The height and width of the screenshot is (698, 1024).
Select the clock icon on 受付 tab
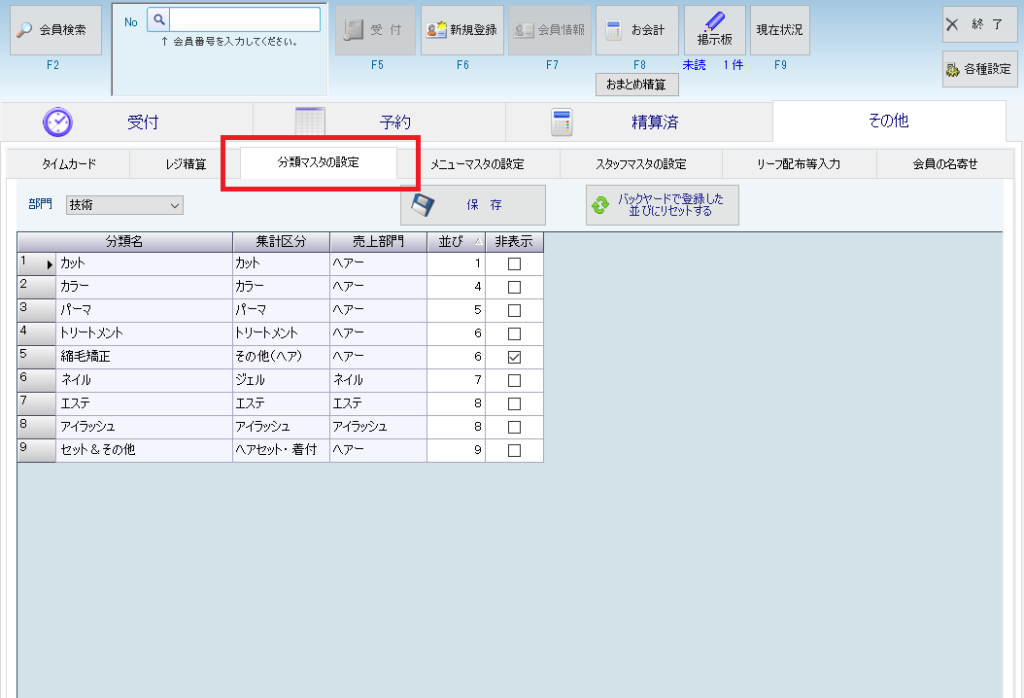[58, 122]
